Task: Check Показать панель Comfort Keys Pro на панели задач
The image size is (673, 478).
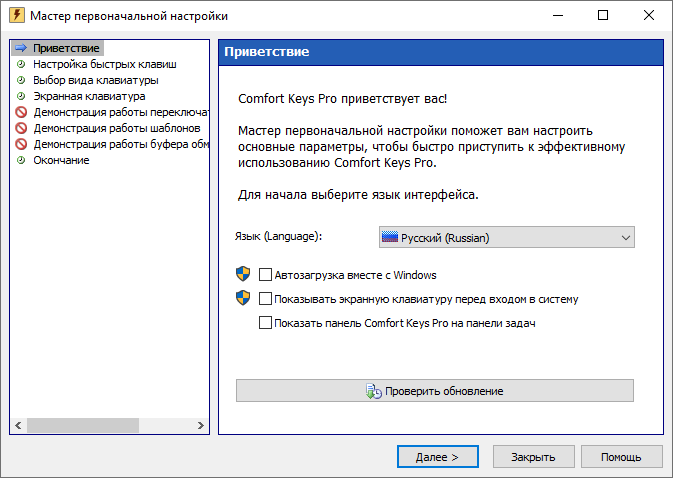Action: (x=265, y=323)
